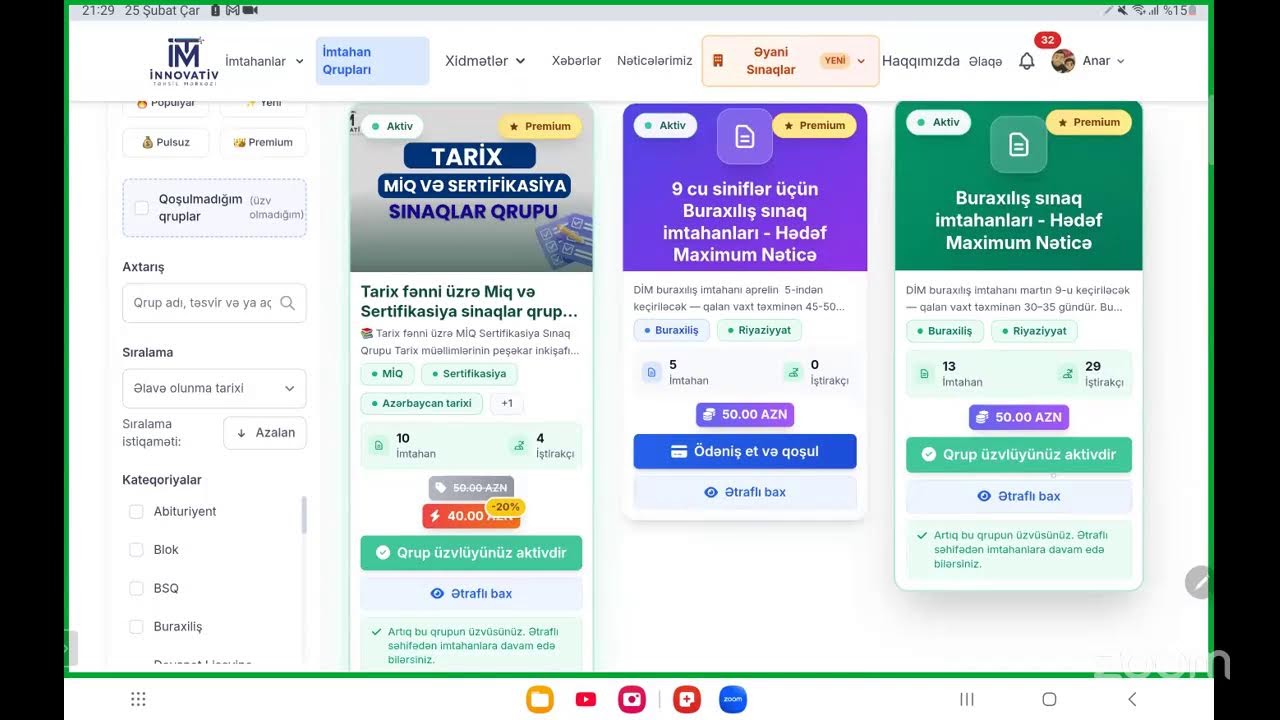
Task: Click the Aktiv status badge on the purple card
Action: coord(665,126)
